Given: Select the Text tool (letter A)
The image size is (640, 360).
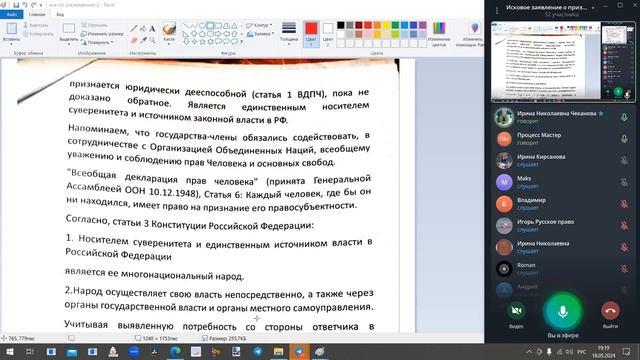Looking at the screenshot, I should (x=152, y=29).
